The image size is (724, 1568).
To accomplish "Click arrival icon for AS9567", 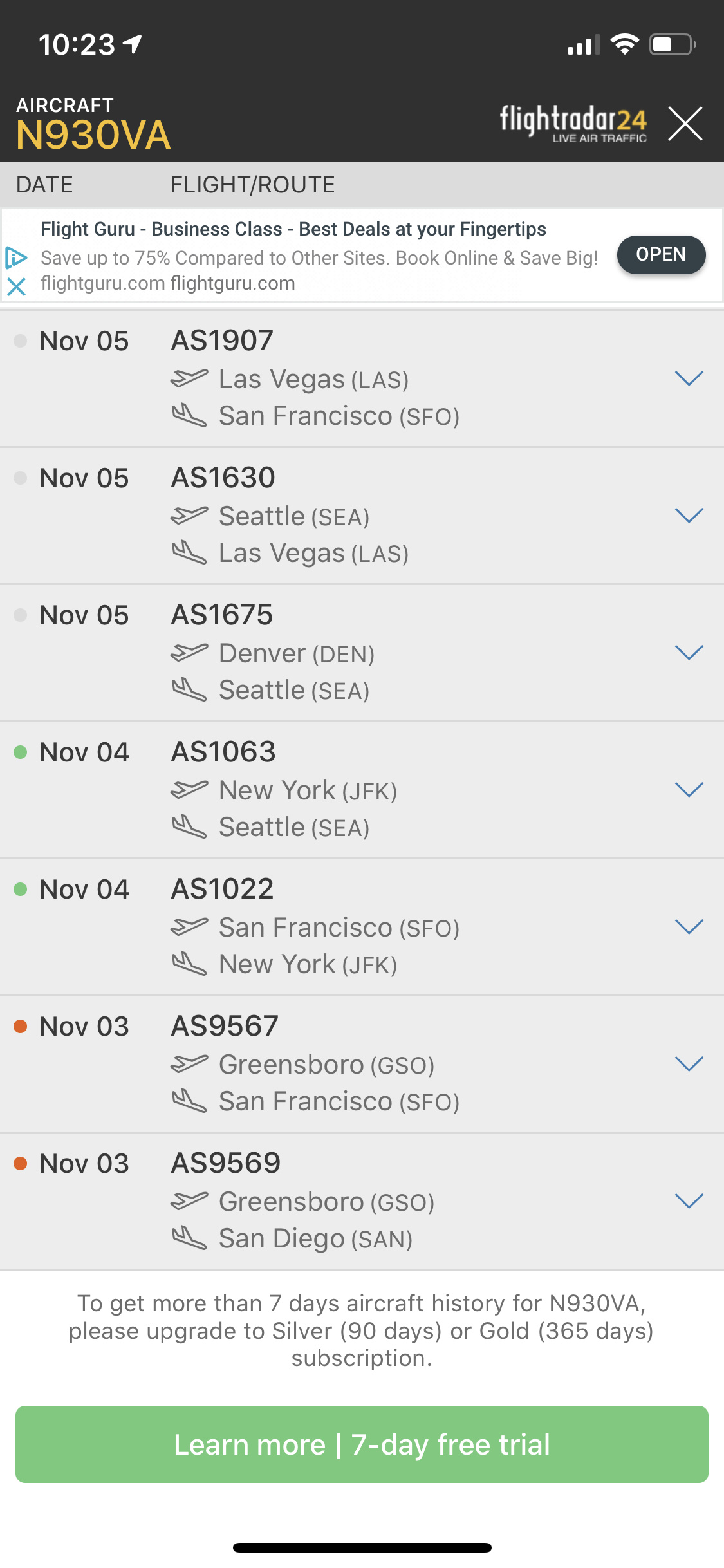I will click(189, 1101).
